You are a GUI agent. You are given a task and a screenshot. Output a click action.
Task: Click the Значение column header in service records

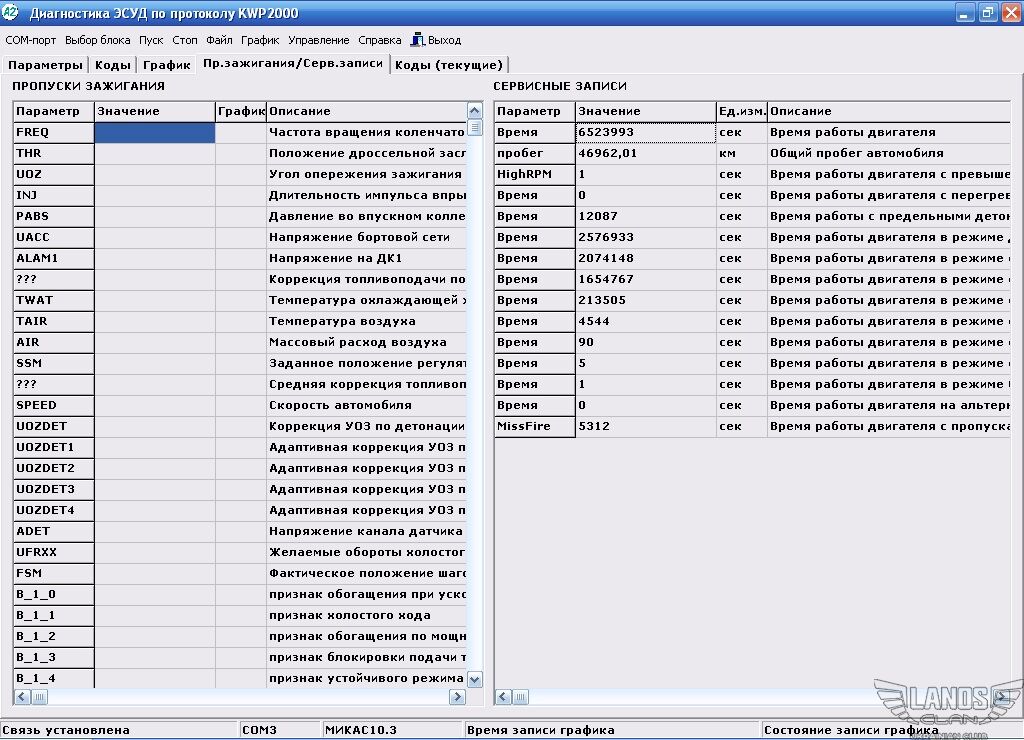(x=645, y=111)
